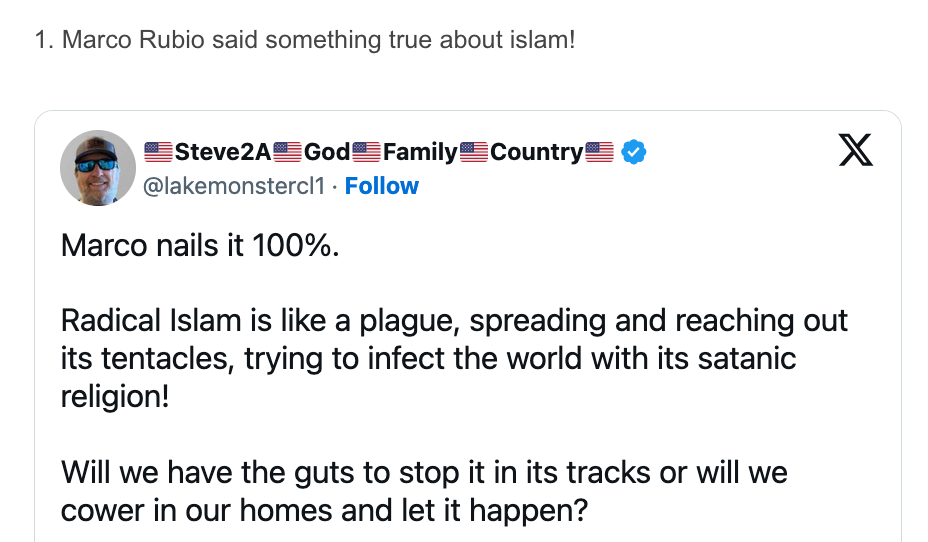Click the X logo in the tweet card

854,150
